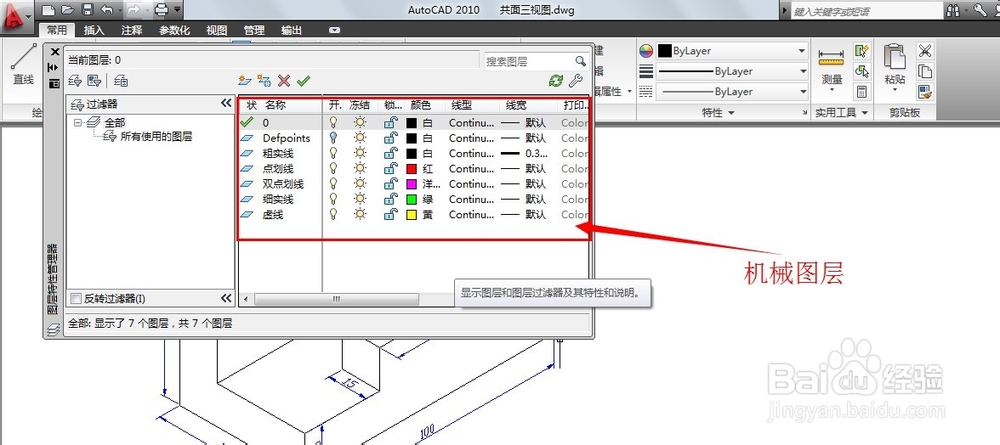
Task: Open layer manager palette properties icon
Action: pos(54,83)
